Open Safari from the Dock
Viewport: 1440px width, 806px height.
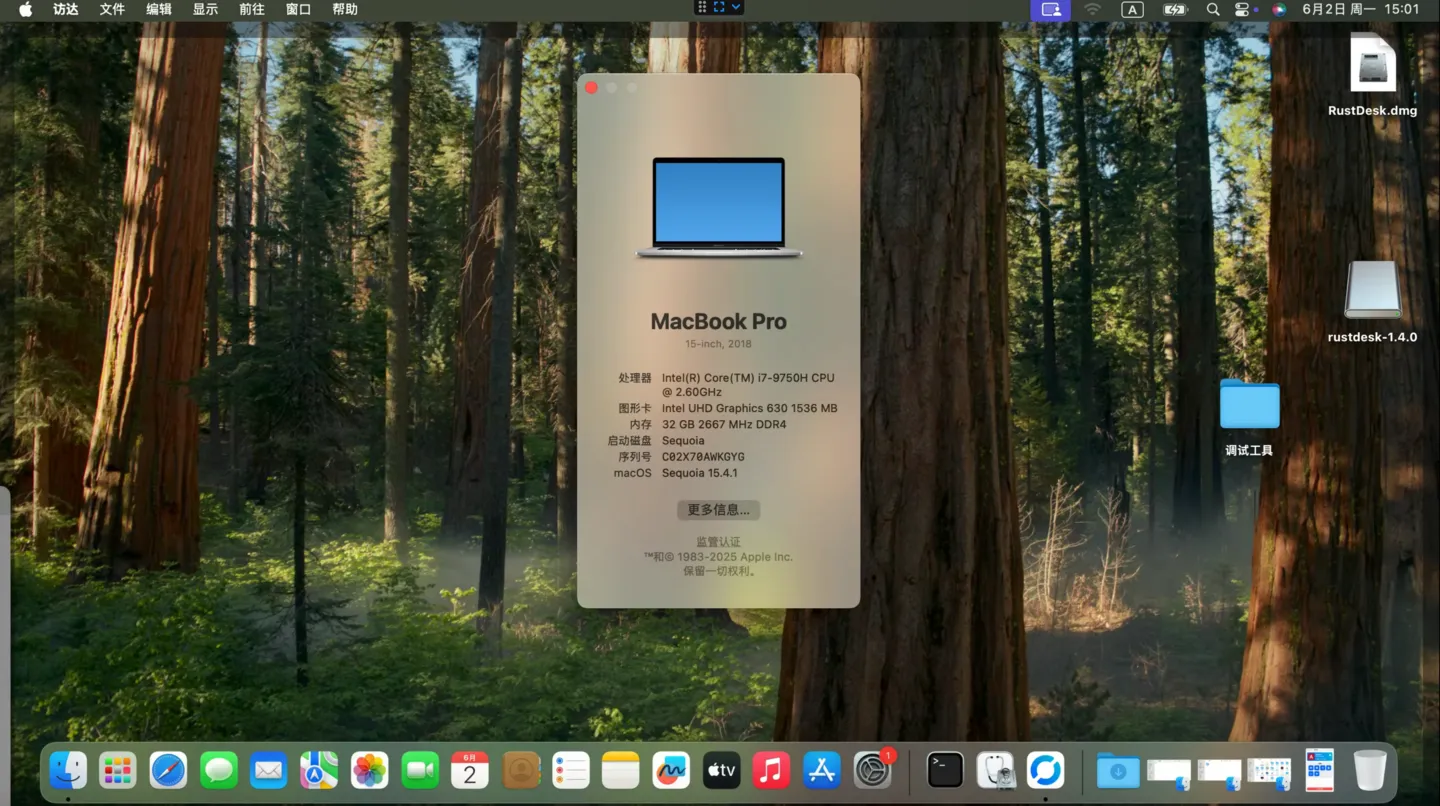tap(168, 770)
